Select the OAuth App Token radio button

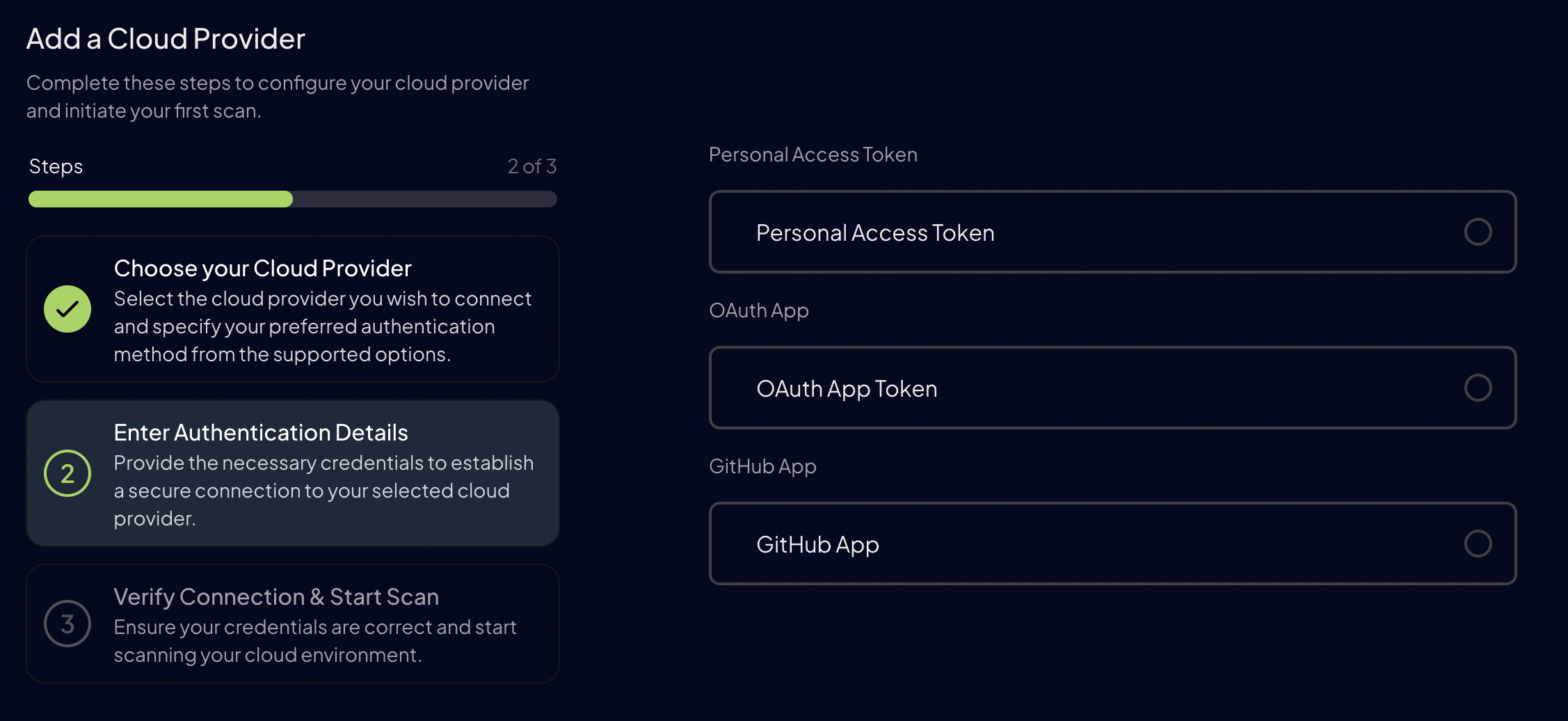1478,388
